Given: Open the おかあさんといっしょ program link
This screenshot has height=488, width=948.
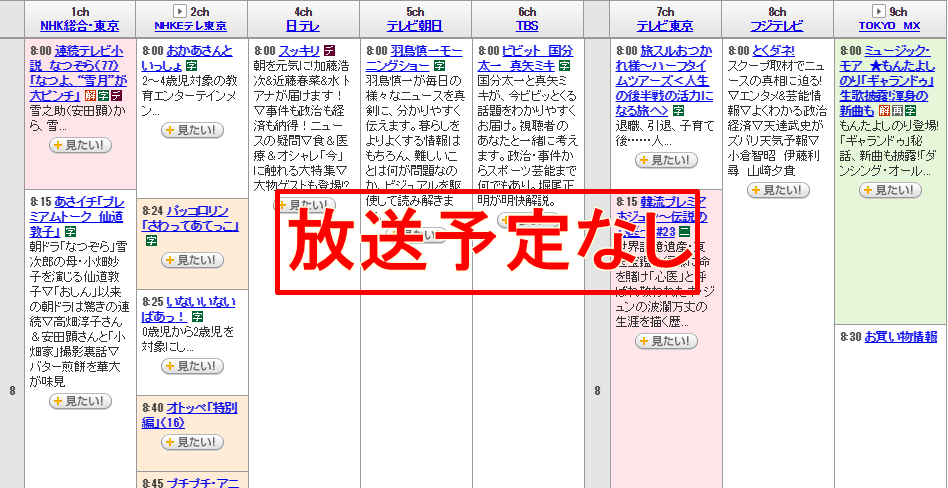Looking at the screenshot, I should point(187,57).
